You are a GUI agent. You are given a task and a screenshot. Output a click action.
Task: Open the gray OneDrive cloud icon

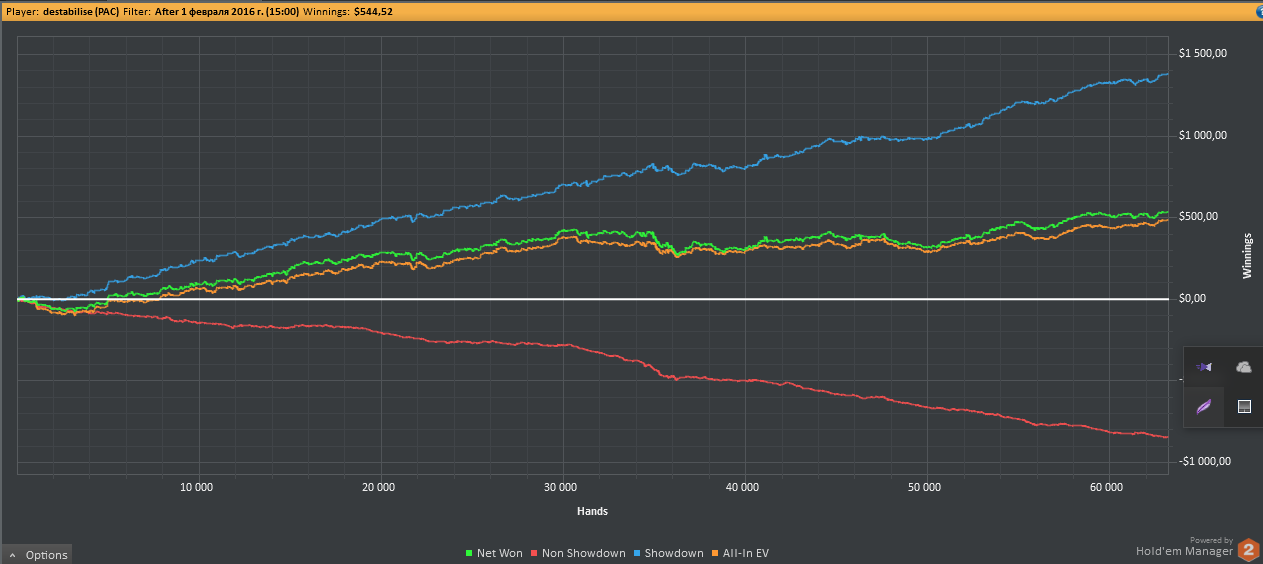point(1244,367)
